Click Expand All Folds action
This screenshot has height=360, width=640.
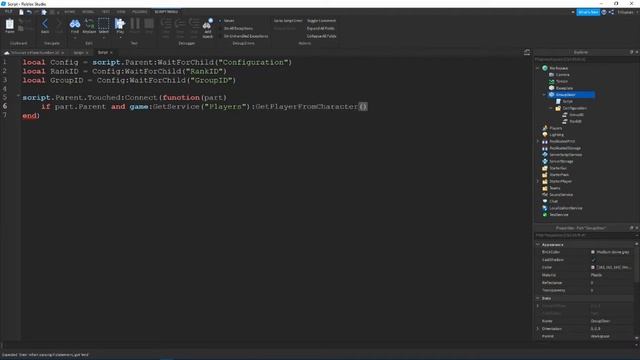tap(320, 29)
